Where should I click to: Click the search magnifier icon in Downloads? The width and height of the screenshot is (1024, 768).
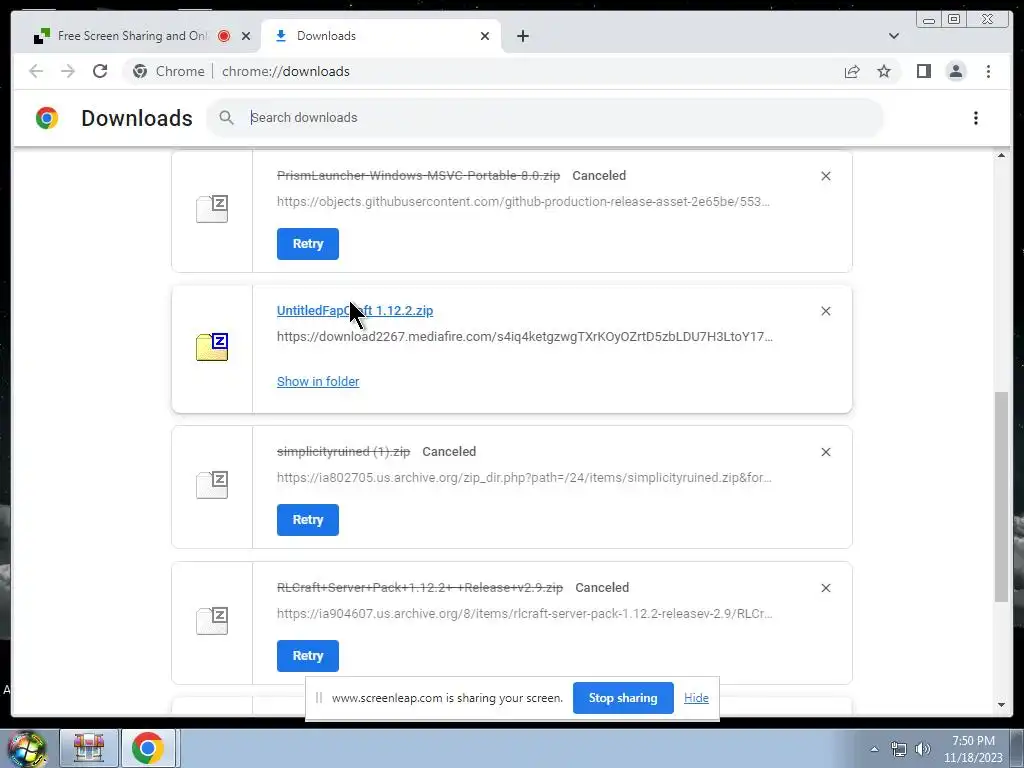point(226,118)
